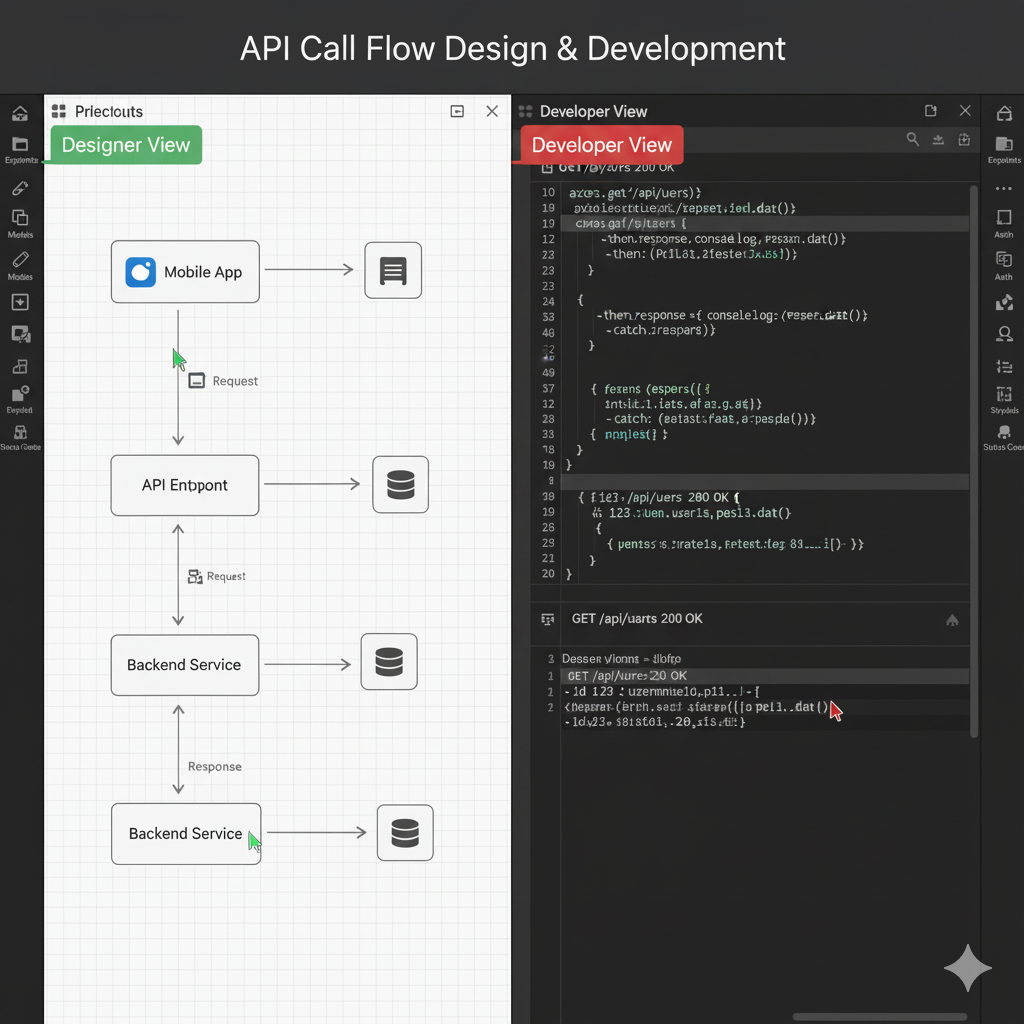
Task: Select the red Developer View tab
Action: click(x=602, y=145)
